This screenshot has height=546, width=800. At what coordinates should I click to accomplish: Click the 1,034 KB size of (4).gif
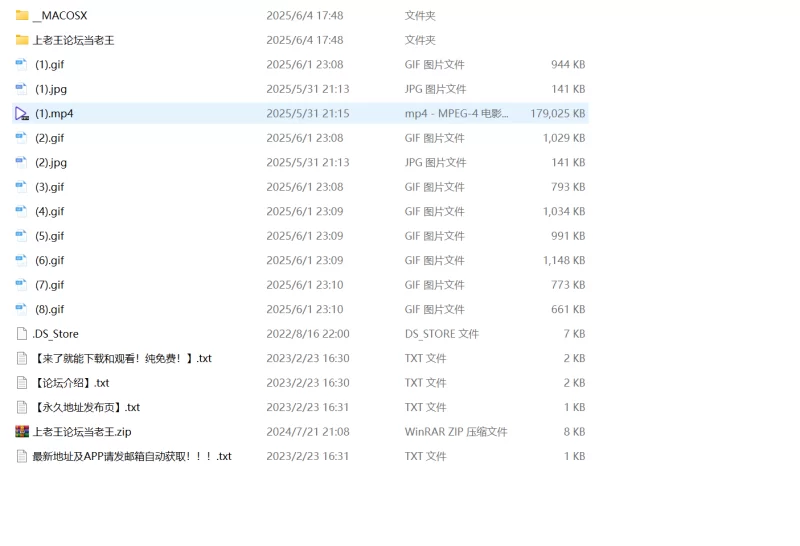(x=564, y=211)
